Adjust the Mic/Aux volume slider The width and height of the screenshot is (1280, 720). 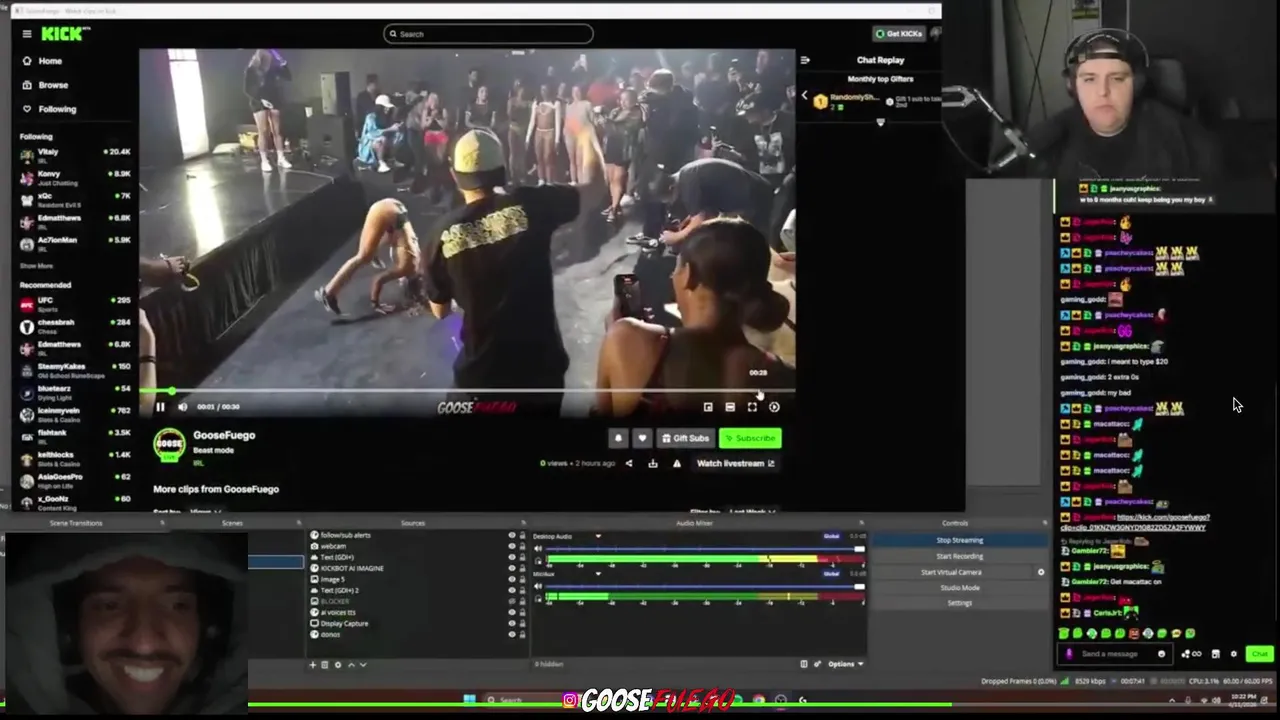point(704,587)
